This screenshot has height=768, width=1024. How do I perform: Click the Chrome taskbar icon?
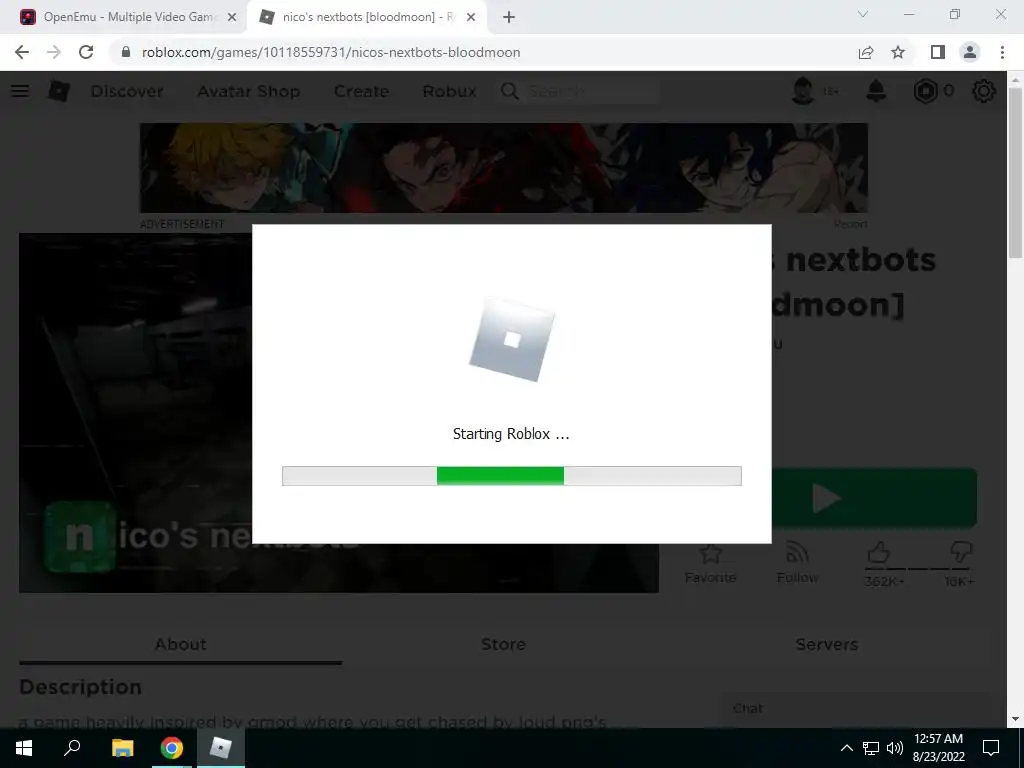172,748
